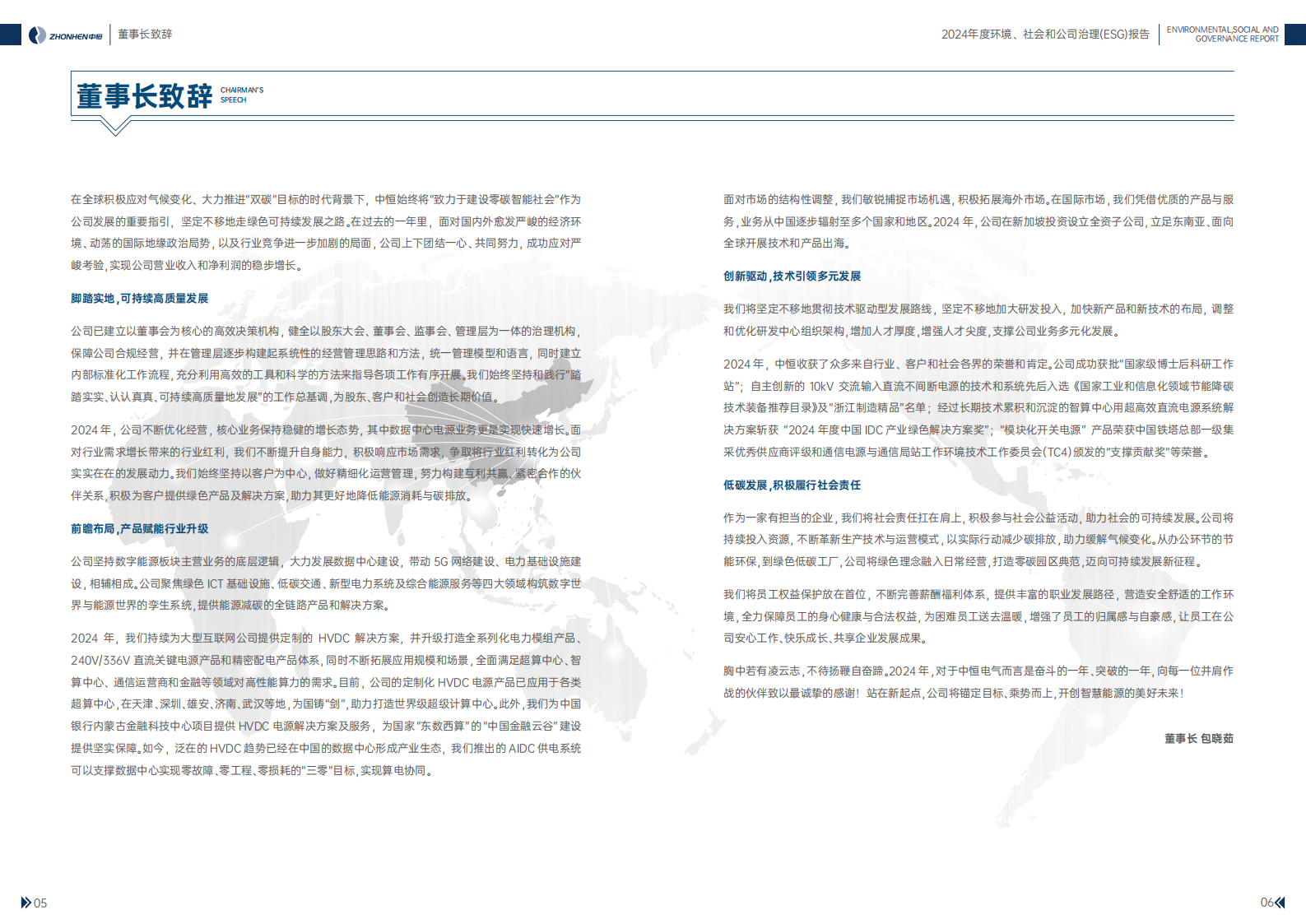
Task: Click the paragraph starting 2024 年，我们持续为大型互联网公司
Action: coord(326,704)
